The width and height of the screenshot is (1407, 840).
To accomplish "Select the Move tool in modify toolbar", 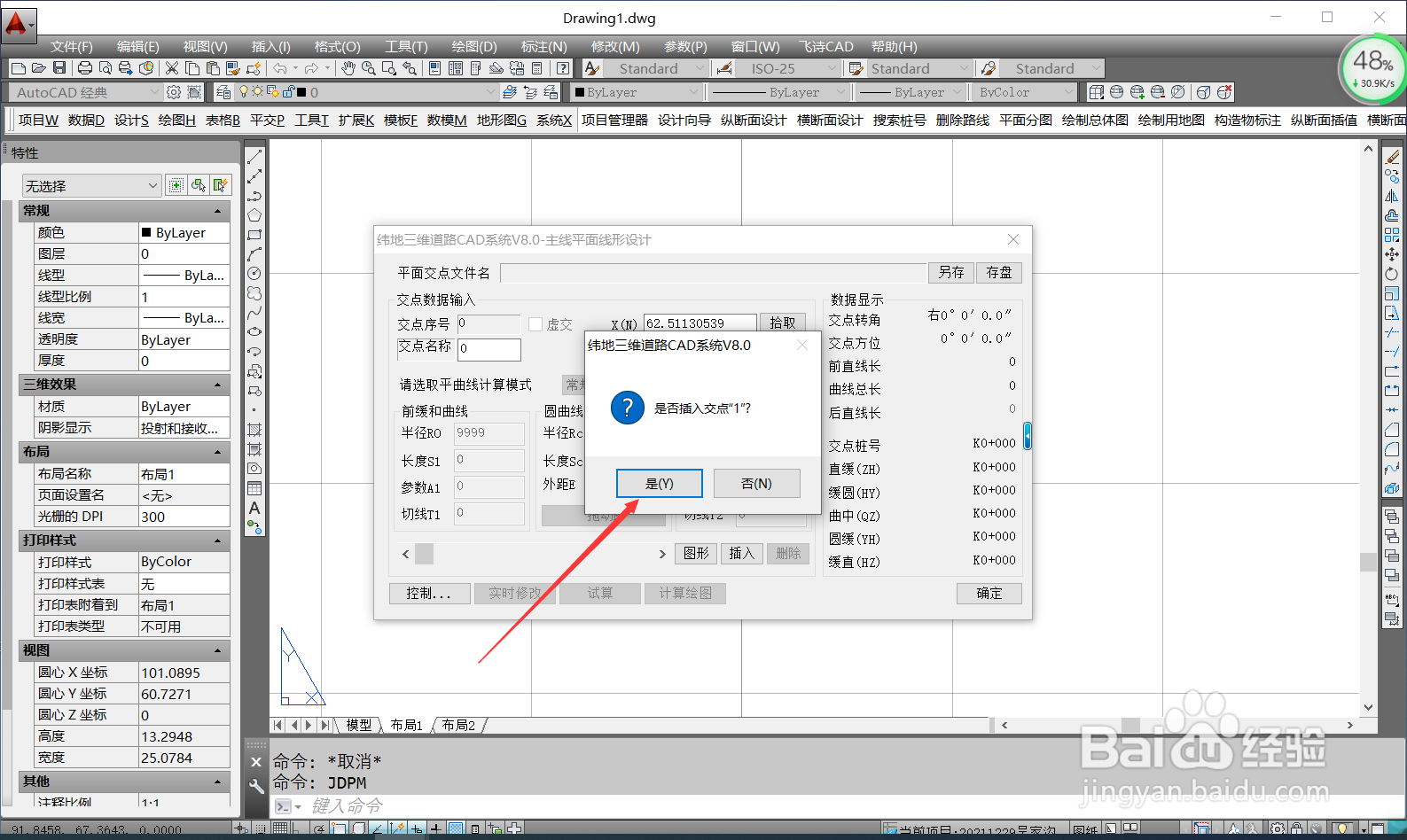I will [1392, 254].
